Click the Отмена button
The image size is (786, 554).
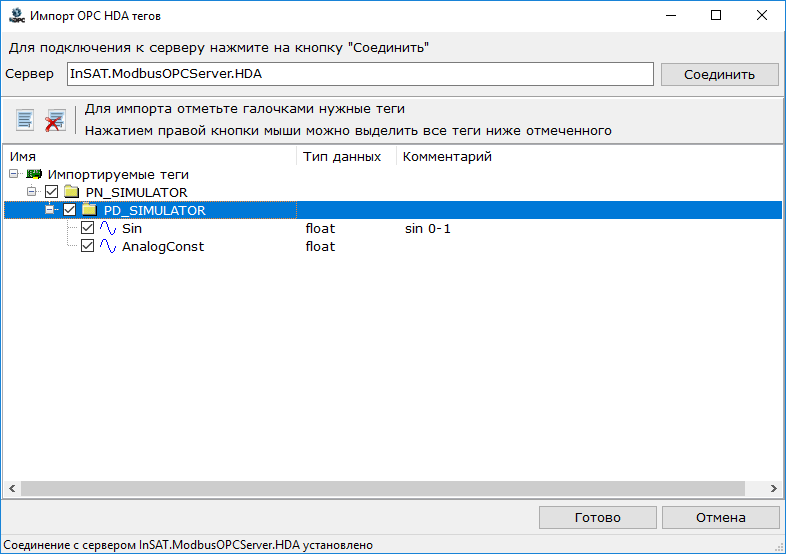tap(720, 517)
